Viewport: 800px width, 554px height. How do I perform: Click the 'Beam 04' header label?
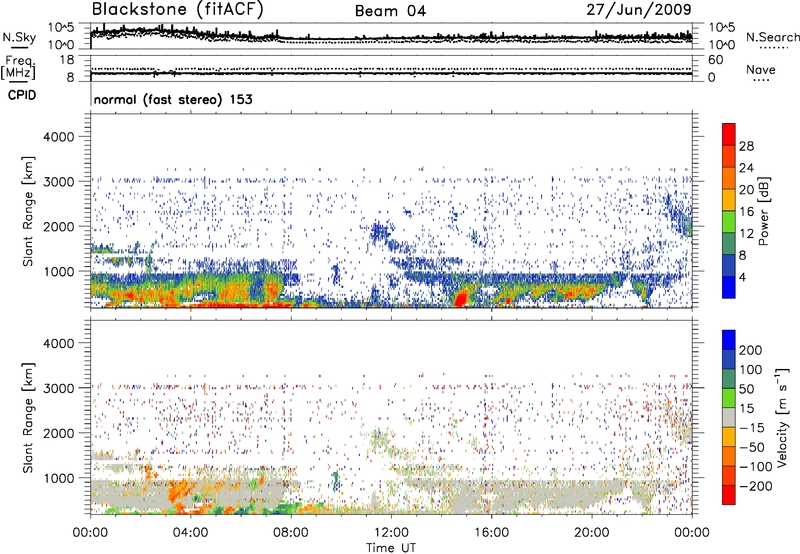tap(390, 11)
